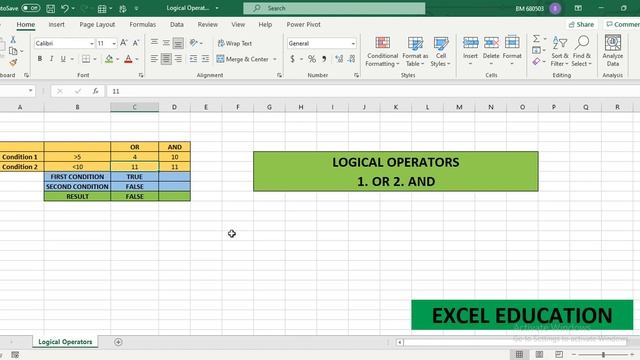Click the Format Painter brush icon
Image resolution: width=640 pixels, height=360 pixels.
click(13, 62)
